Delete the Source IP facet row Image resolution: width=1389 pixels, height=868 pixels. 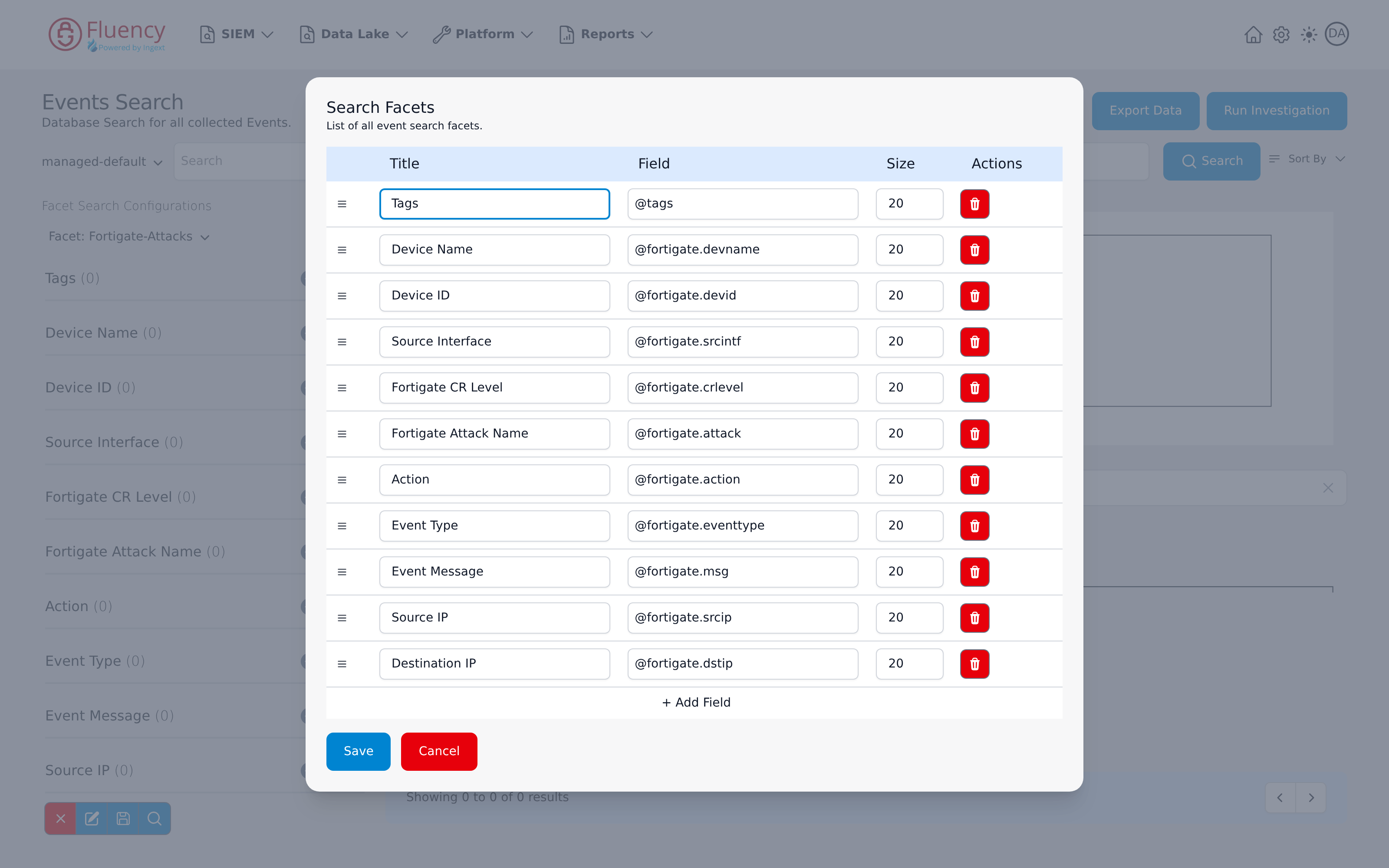click(974, 618)
